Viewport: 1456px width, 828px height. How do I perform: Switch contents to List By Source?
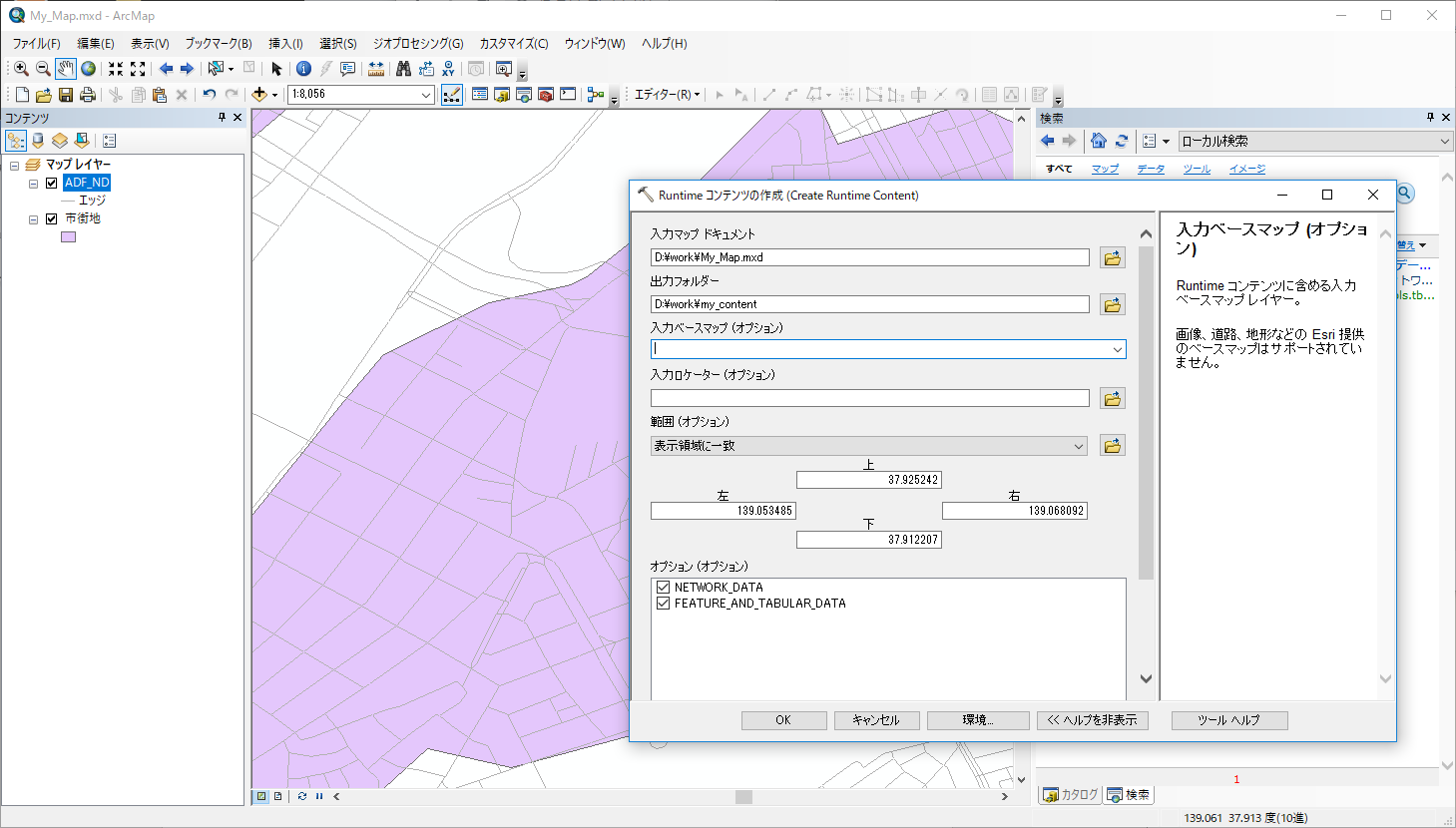[38, 141]
